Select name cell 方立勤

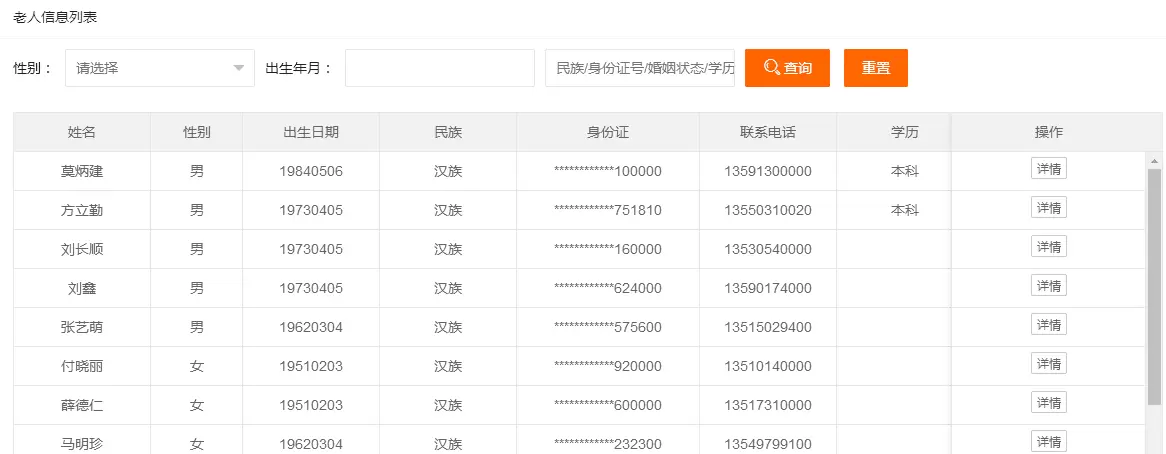tap(82, 210)
